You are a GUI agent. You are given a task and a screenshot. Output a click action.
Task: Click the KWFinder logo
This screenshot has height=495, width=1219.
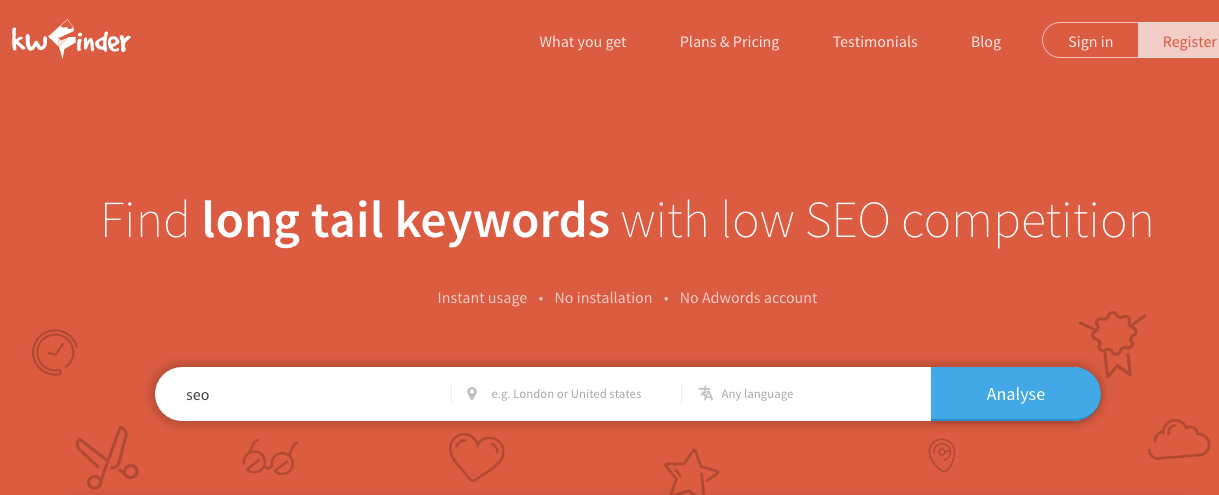pos(71,39)
